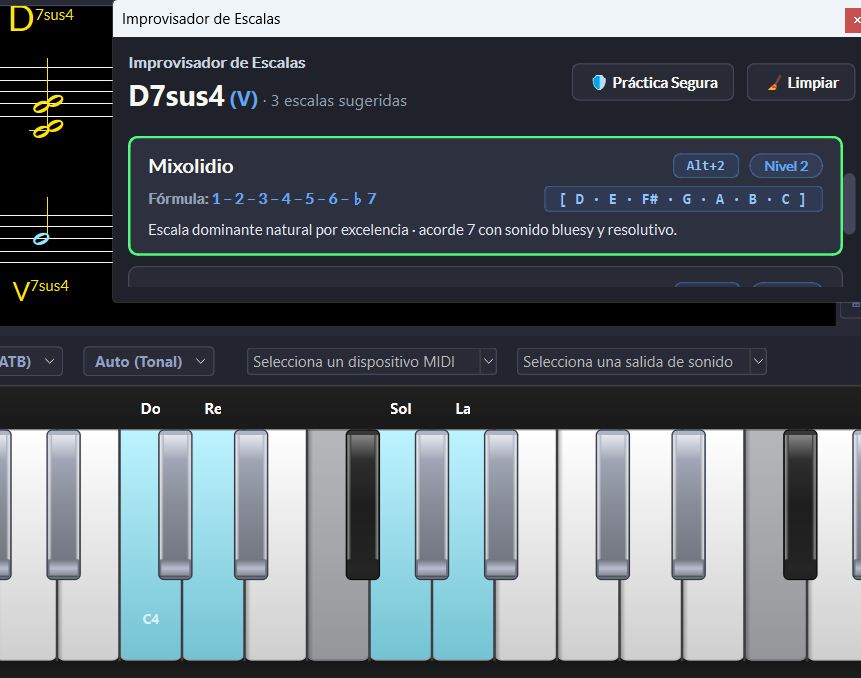Viewport: 861px width, 678px height.
Task: Play the black key between Sol and La
Action: click(432, 504)
